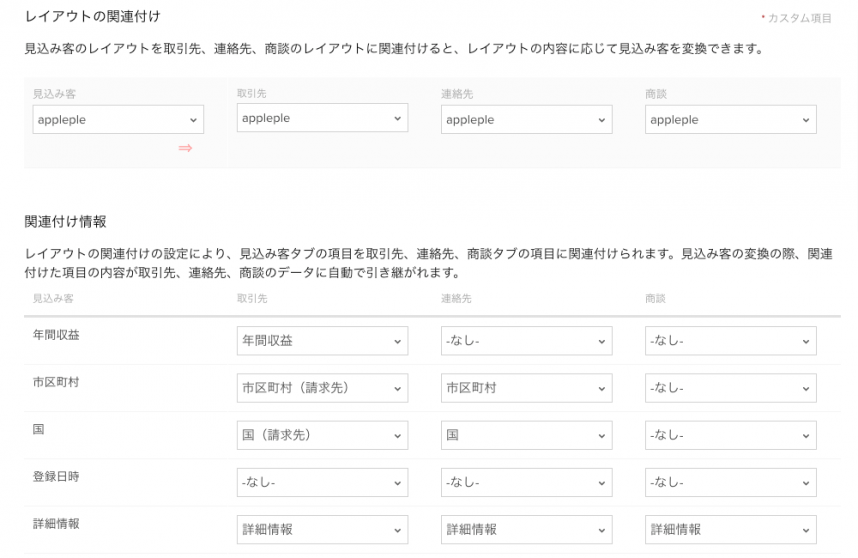
Task: Open 詳細情報 row's 取引先 dropdown
Action: 322,529
